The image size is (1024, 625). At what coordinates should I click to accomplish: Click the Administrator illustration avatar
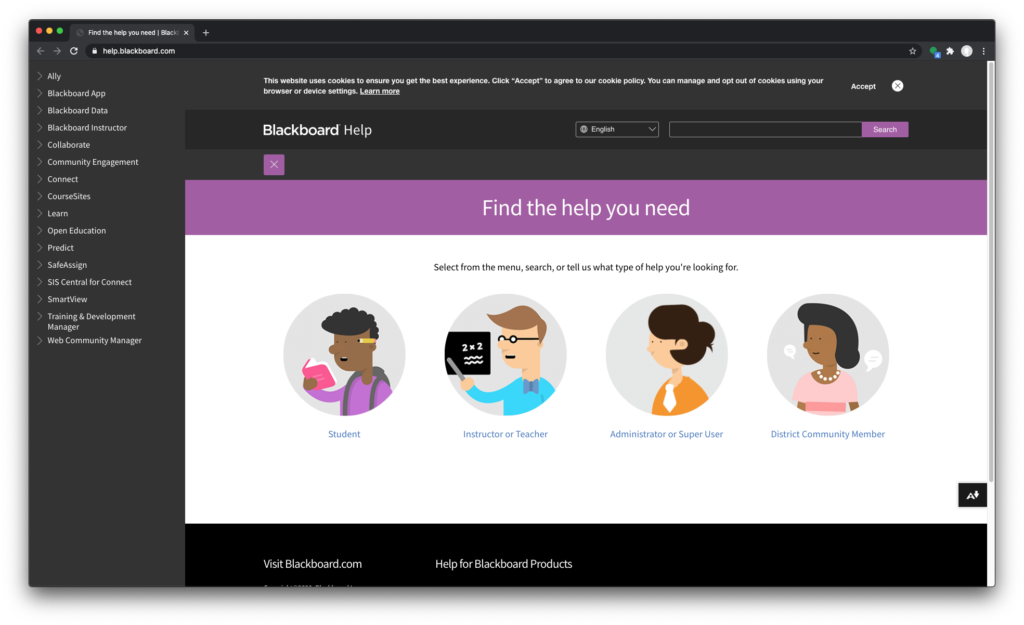(x=666, y=355)
